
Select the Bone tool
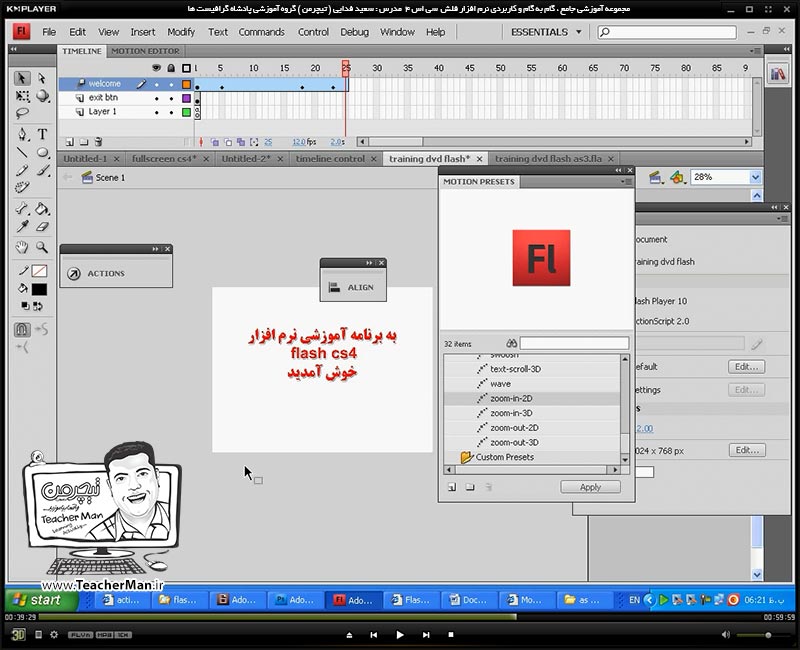22,209
